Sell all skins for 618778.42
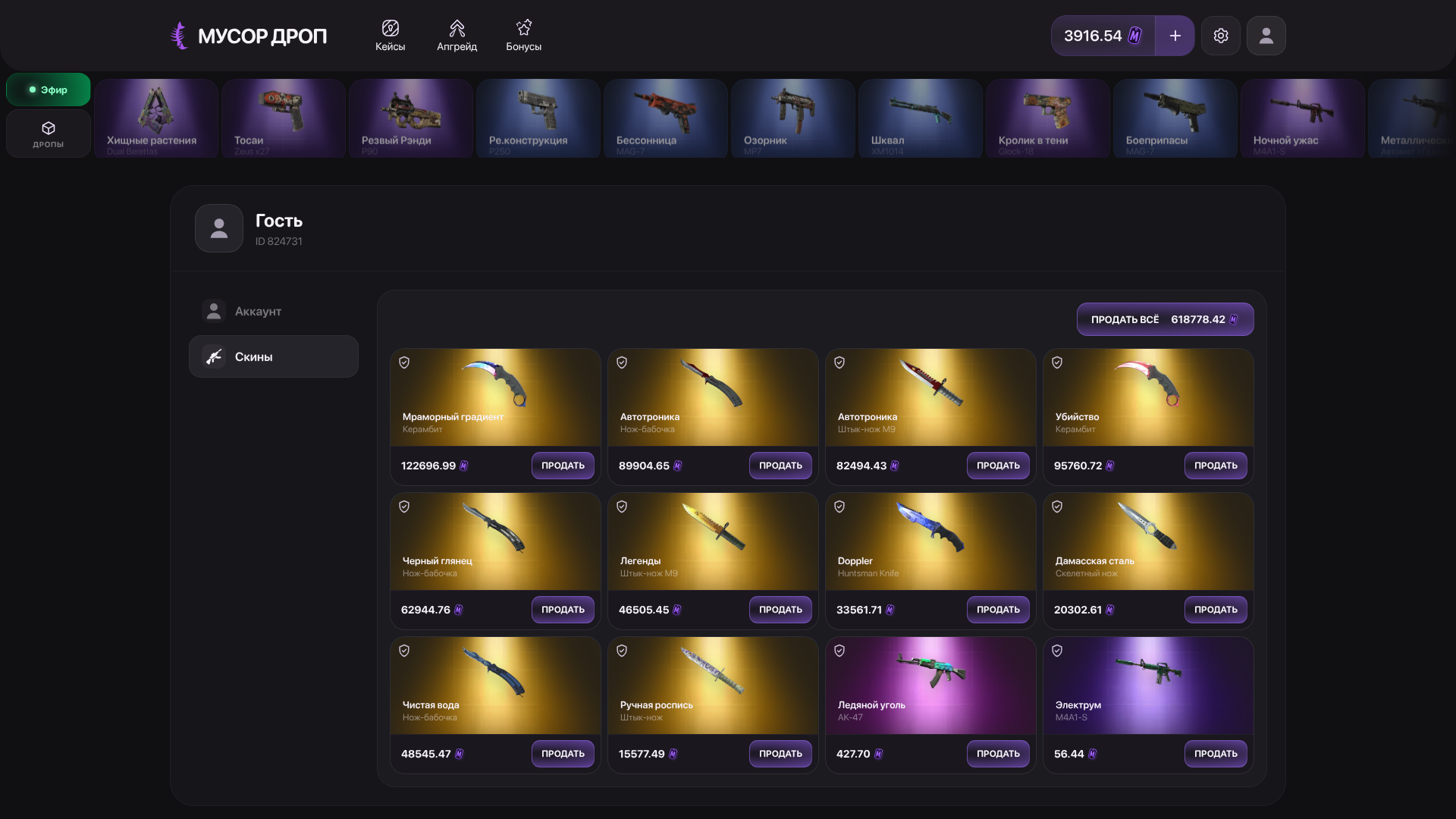This screenshot has height=819, width=1456. tap(1165, 319)
